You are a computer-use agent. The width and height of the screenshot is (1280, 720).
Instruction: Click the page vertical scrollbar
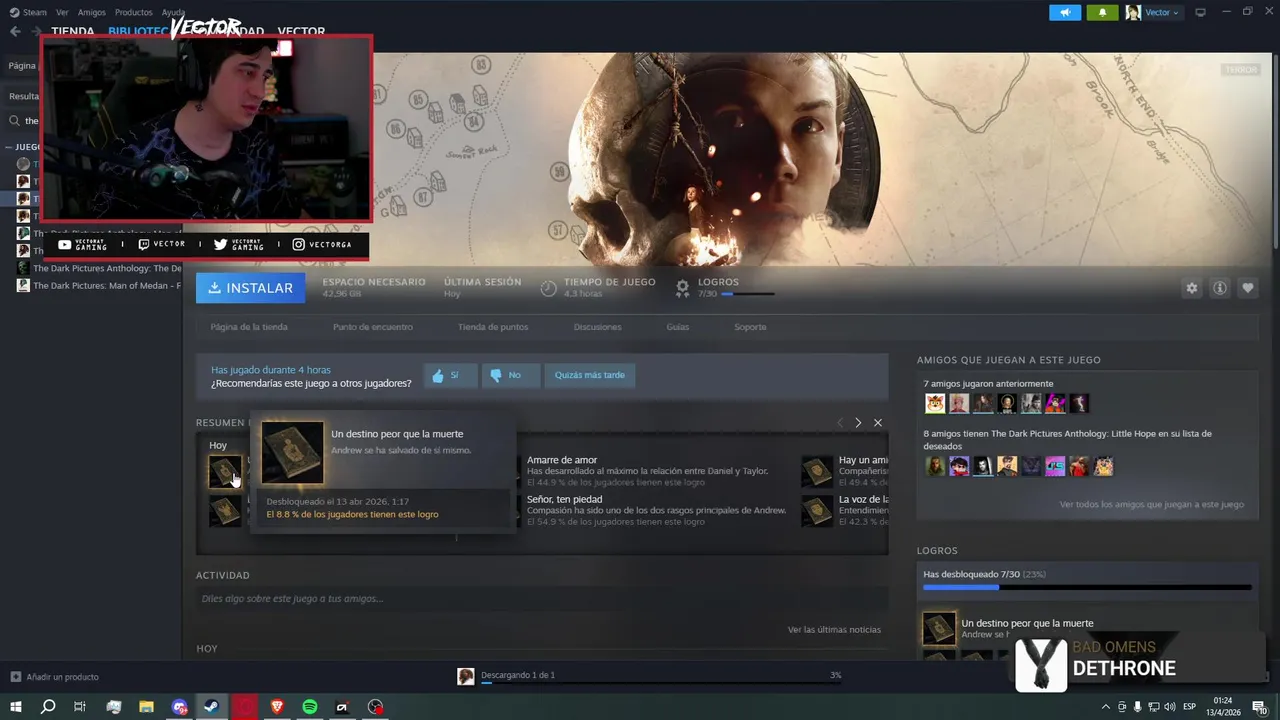(x=1276, y=150)
